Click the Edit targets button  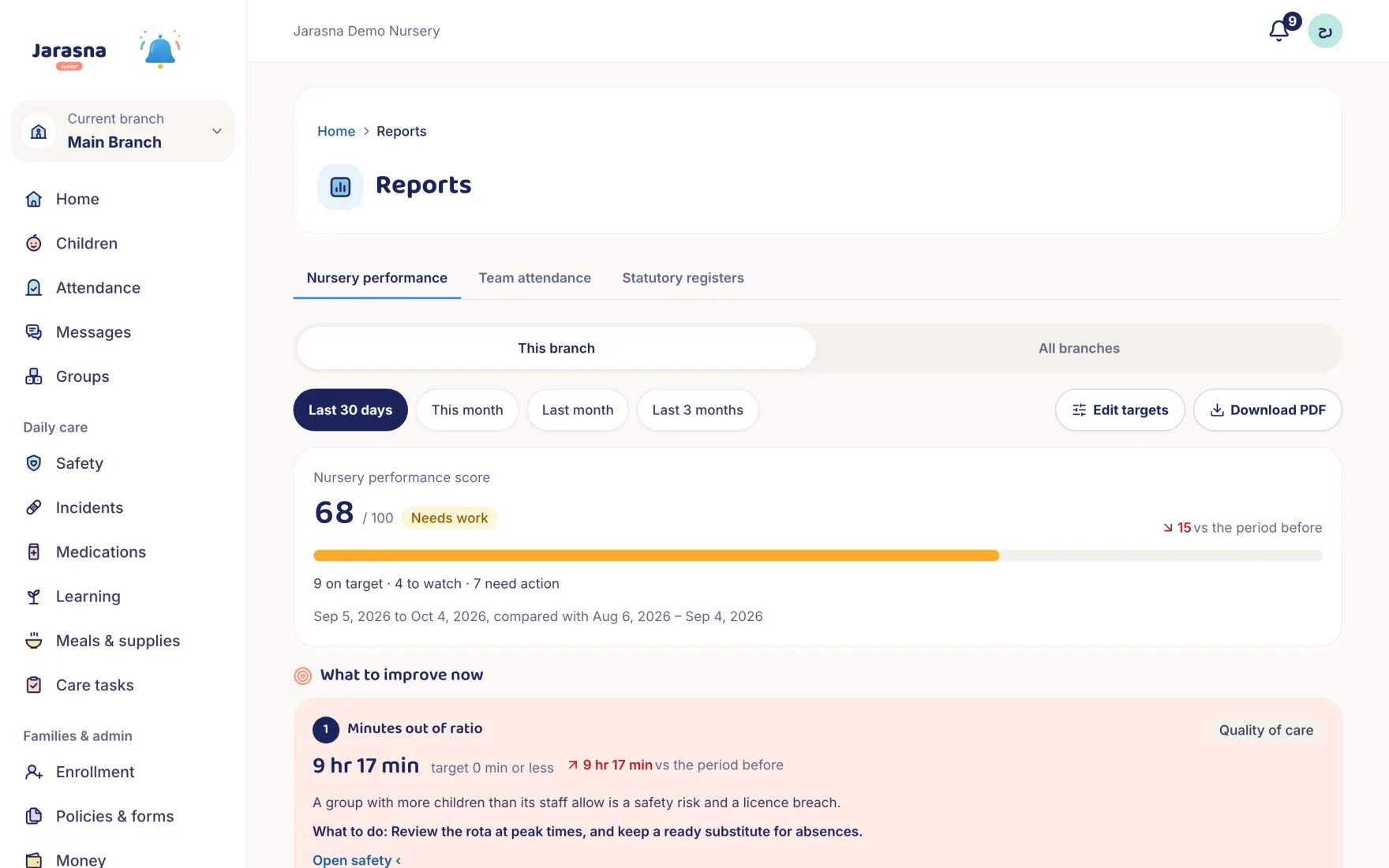pos(1120,410)
